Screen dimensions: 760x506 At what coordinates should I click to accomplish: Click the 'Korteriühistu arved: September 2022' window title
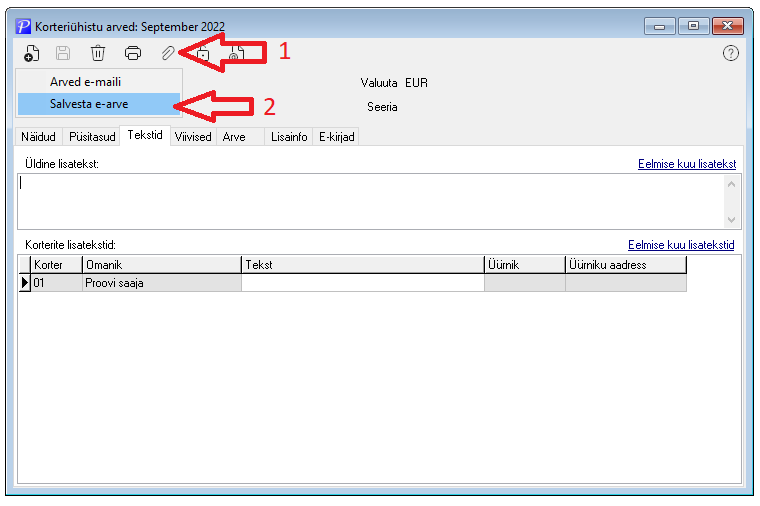(x=130, y=26)
